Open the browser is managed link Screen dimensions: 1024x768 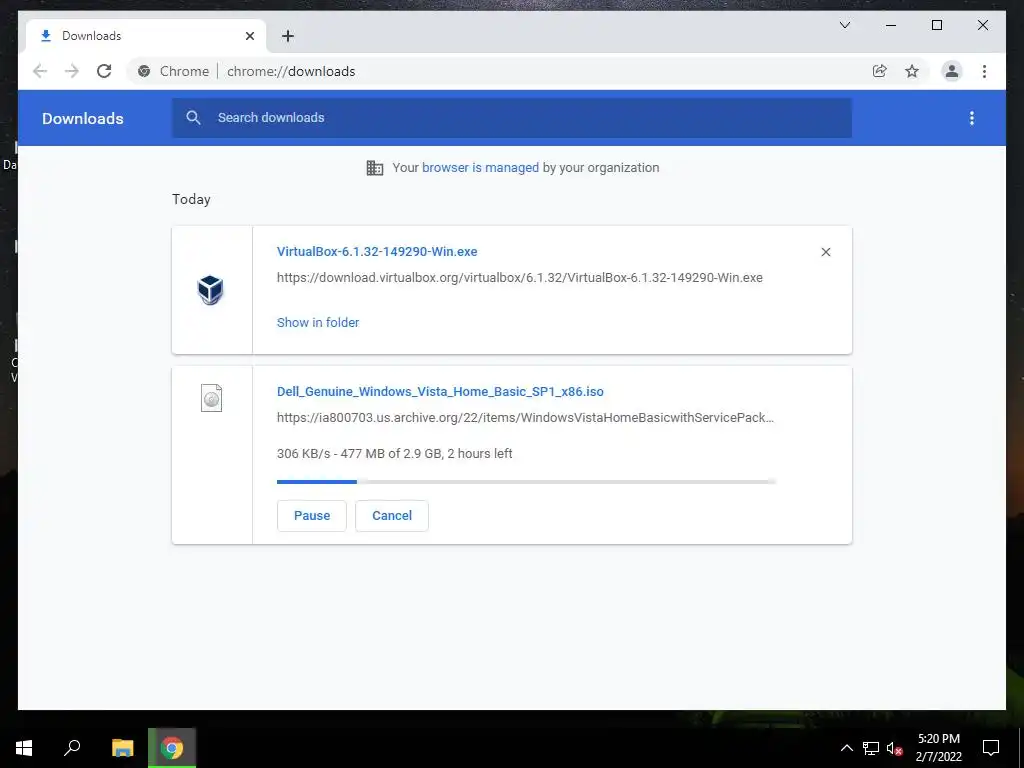click(x=480, y=168)
